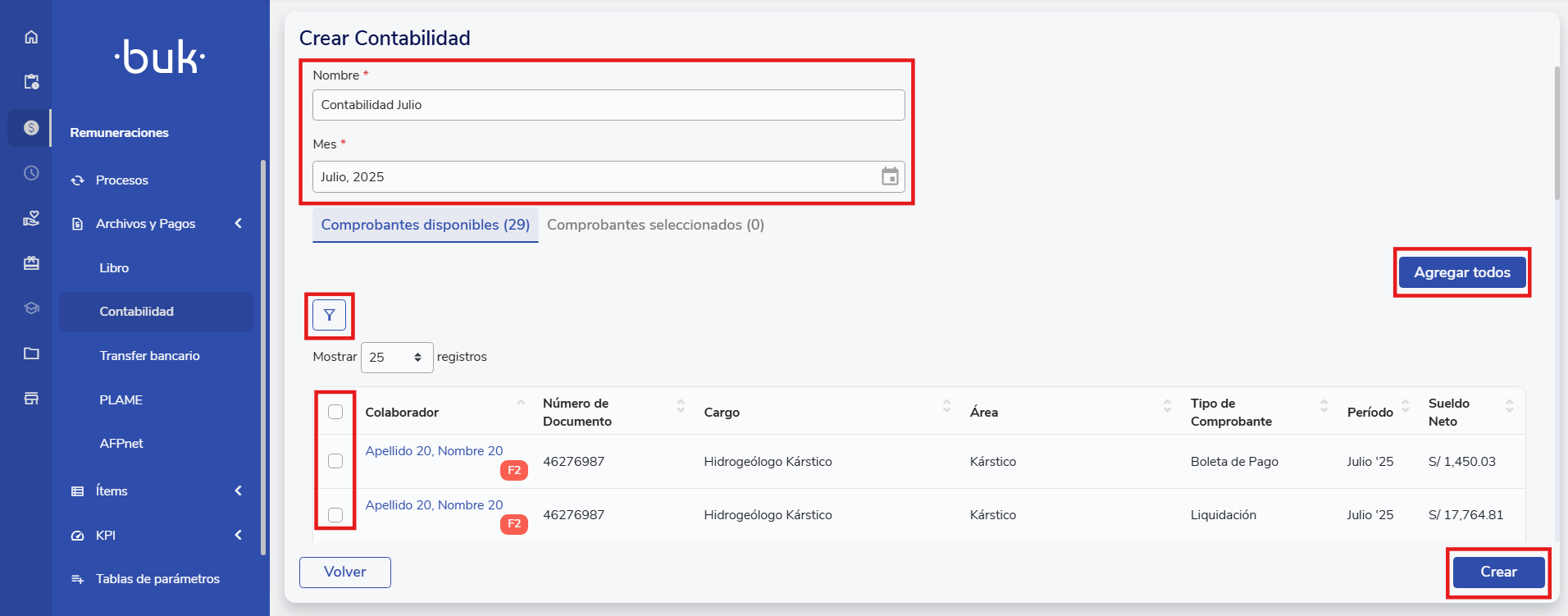Open the clipboard icon in left rail
Screen dimensions: 1568x616
31,82
